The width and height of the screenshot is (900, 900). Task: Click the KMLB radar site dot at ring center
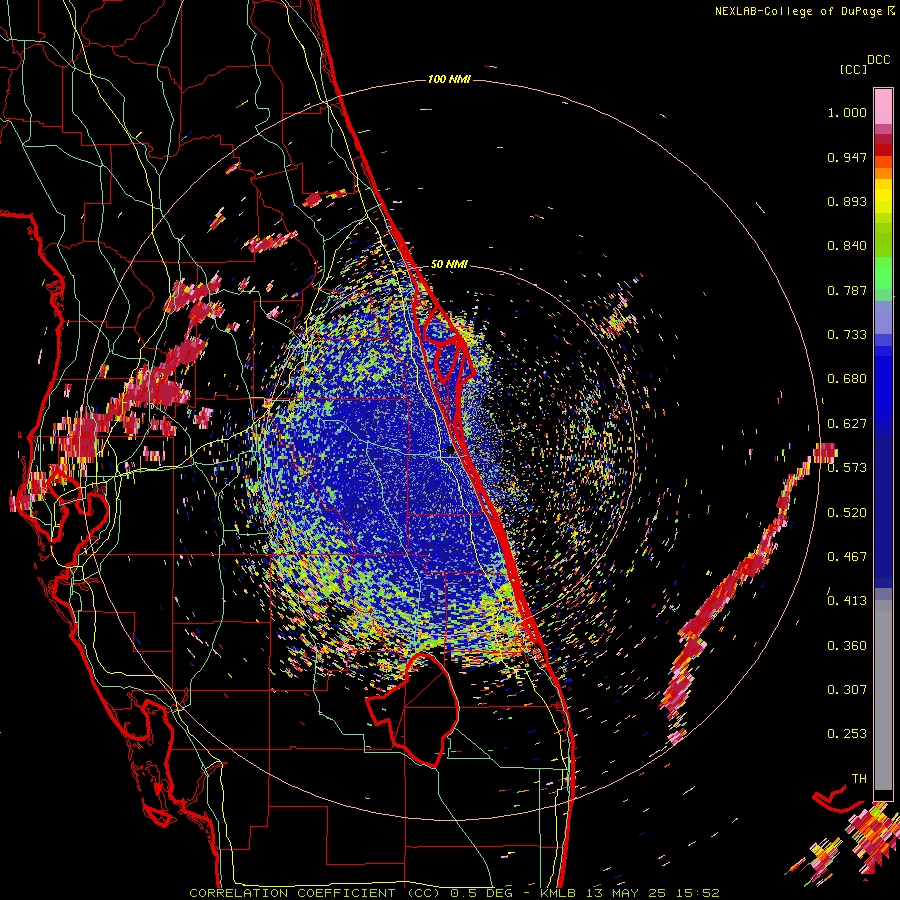[x=449, y=451]
